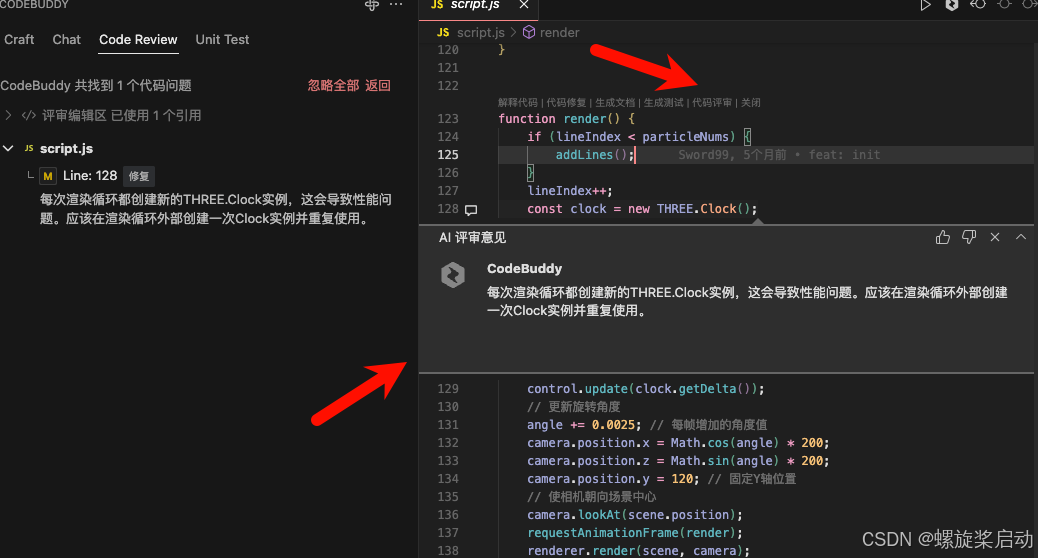The width and height of the screenshot is (1038, 558).
Task: Click the CodeBuddy avatar in review comment
Action: (453, 275)
